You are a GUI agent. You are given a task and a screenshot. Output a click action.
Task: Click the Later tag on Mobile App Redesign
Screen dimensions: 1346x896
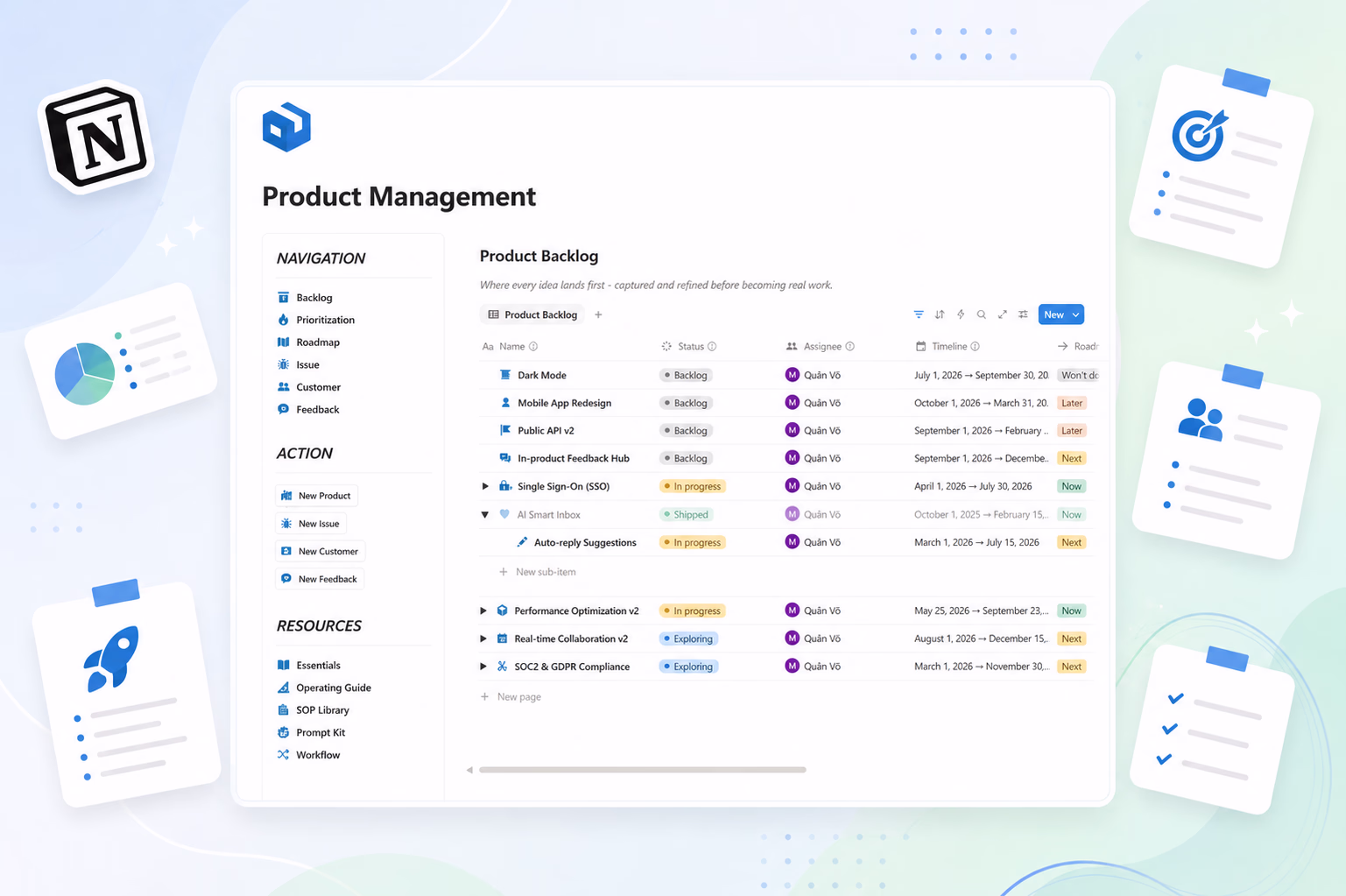point(1072,403)
